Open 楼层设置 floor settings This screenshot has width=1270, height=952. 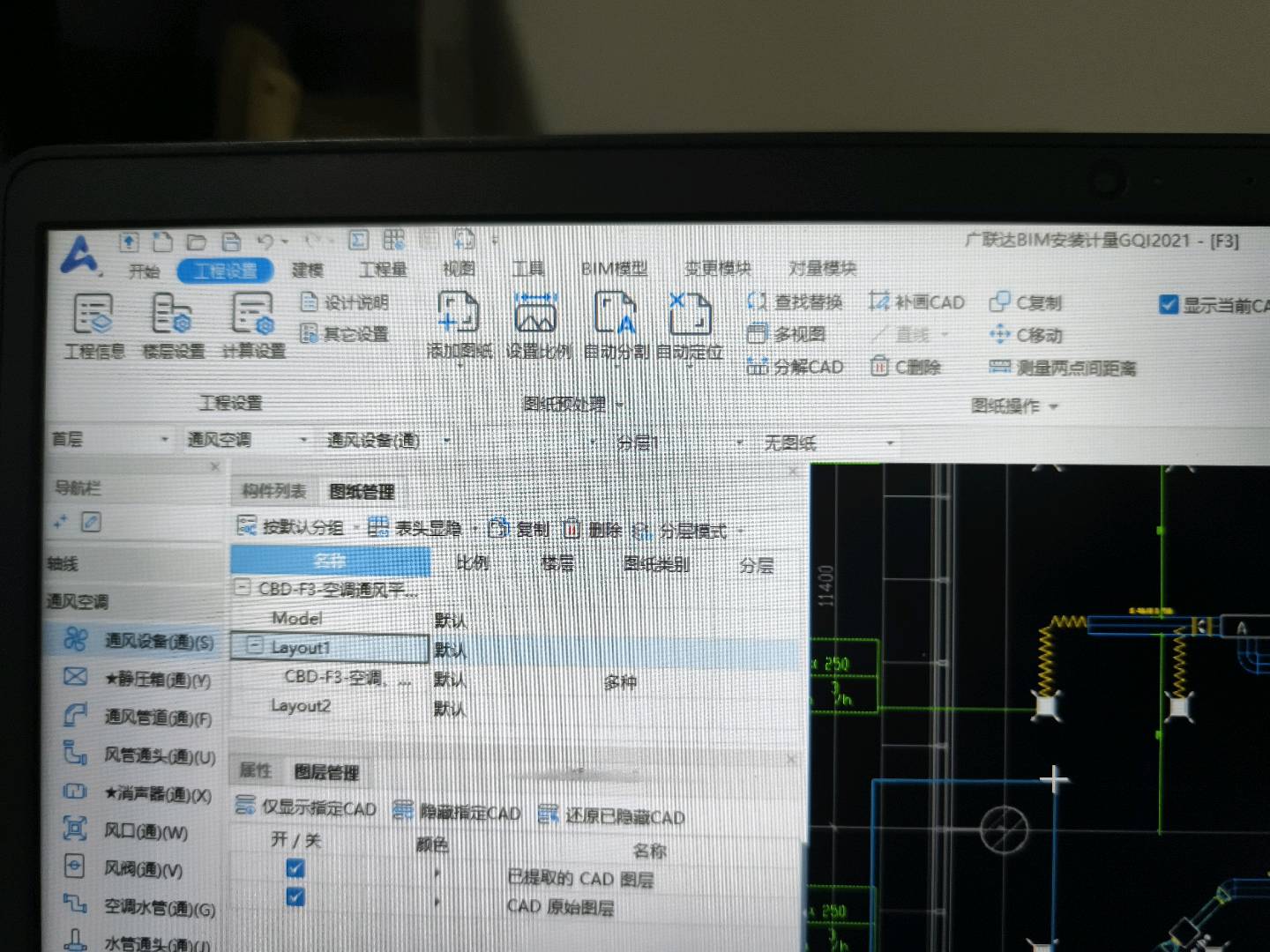tap(173, 326)
